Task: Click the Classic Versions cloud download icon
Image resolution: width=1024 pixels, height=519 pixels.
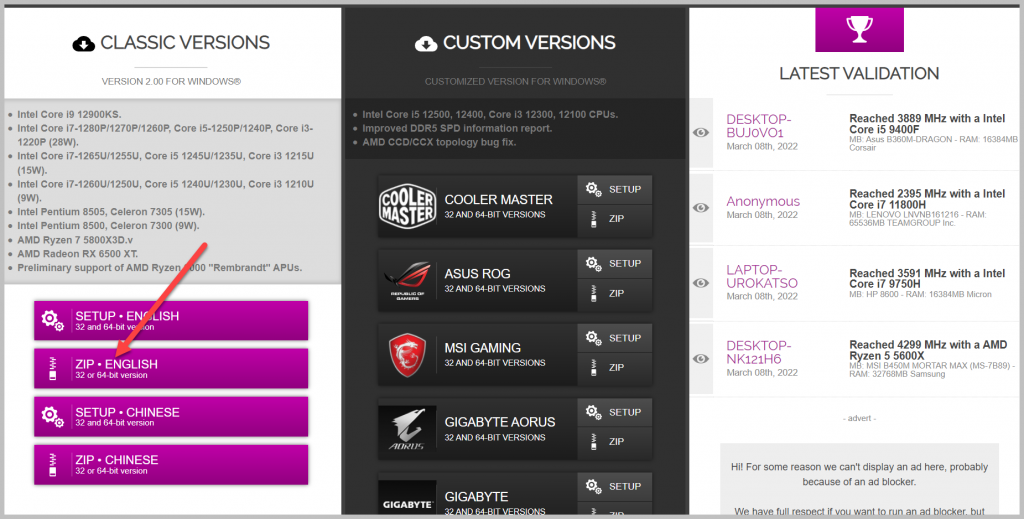Action: tap(84, 44)
